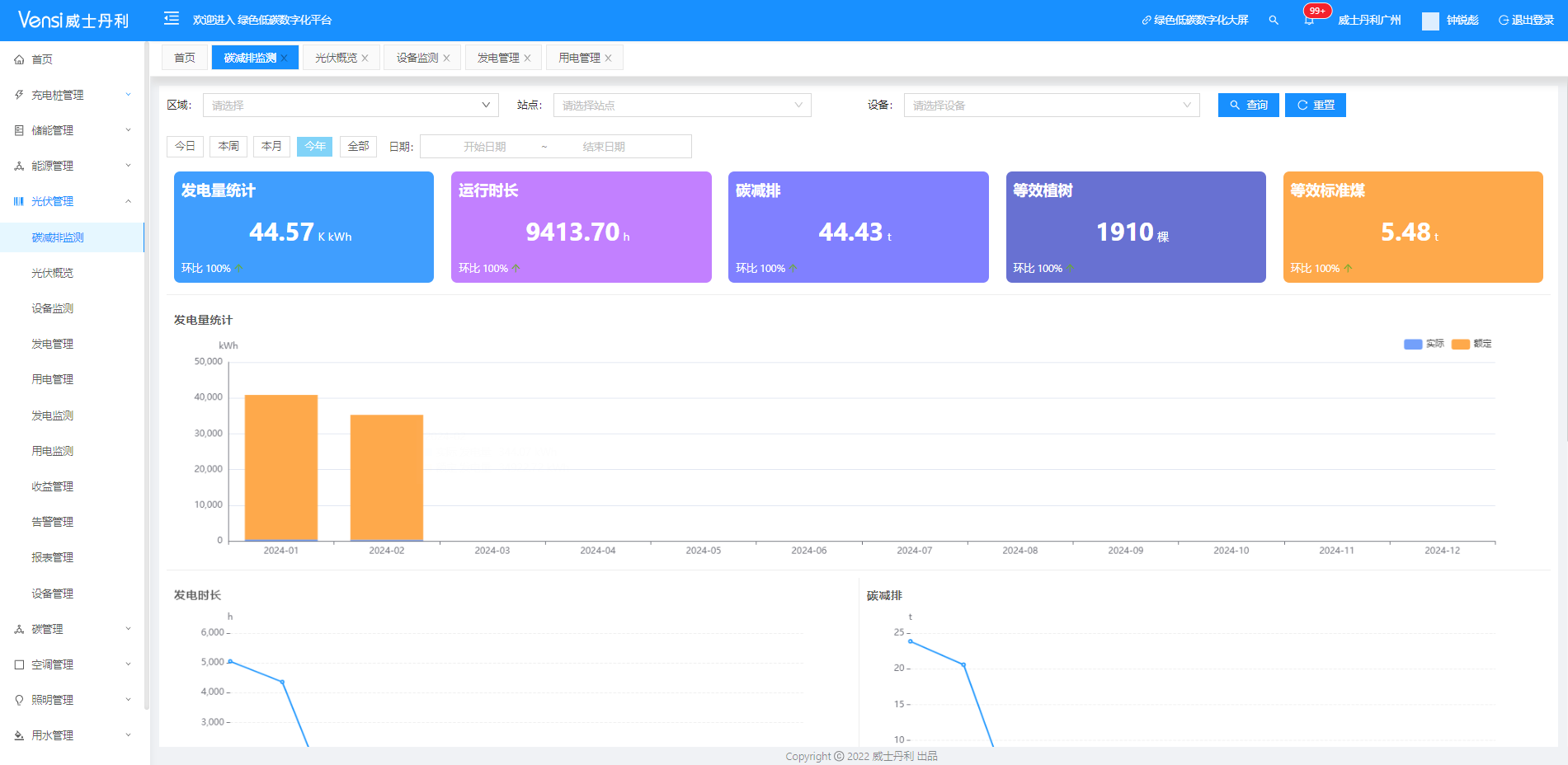Select the 今年 time range
Image resolution: width=1568 pixels, height=765 pixels.
tap(315, 146)
